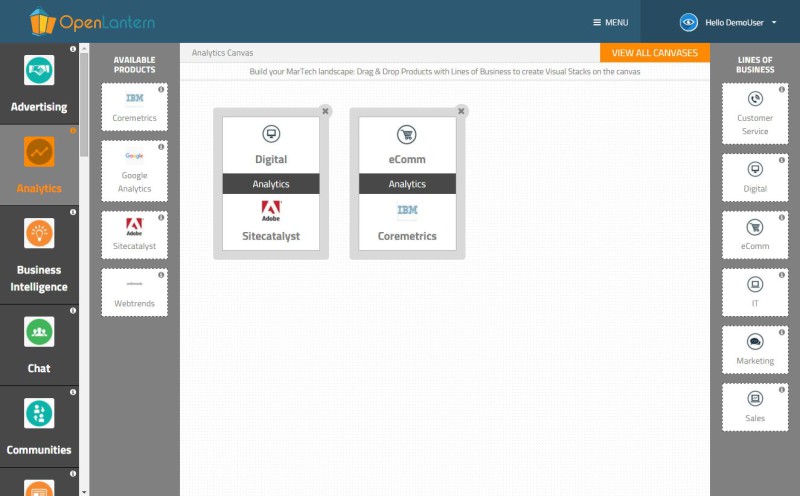Show info for Advertising category
Viewport: 800px width, 496px height.
pos(73,49)
